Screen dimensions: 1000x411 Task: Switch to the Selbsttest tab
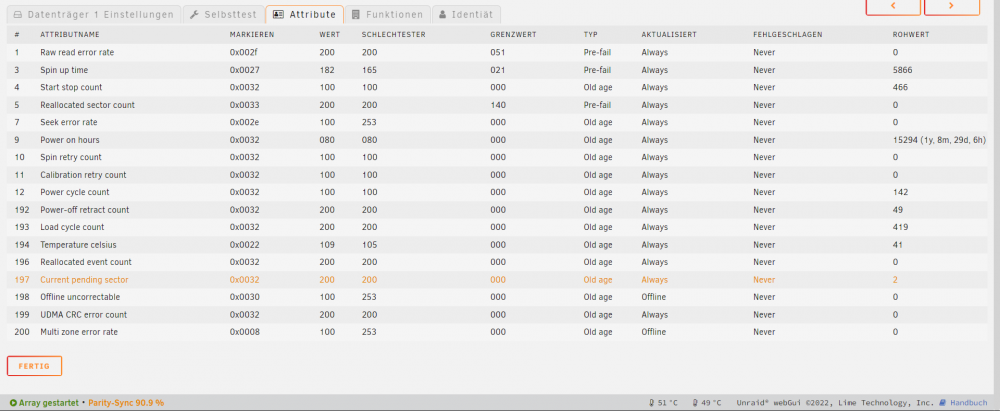[223, 14]
